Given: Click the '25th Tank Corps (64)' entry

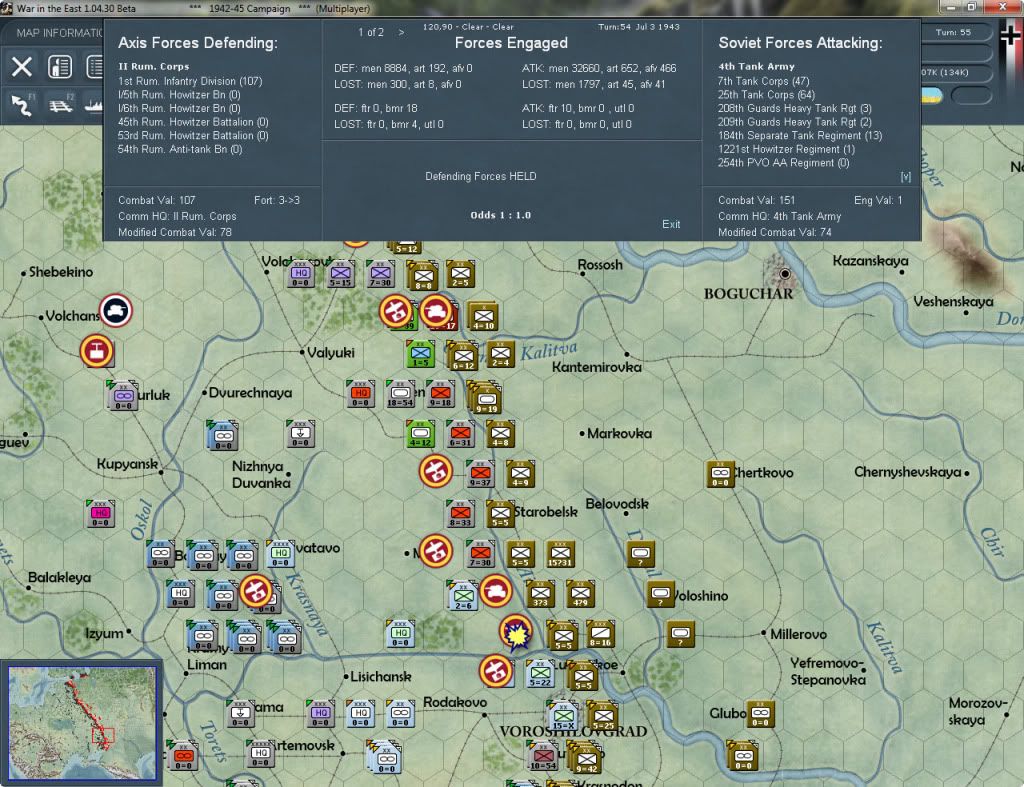Looking at the screenshot, I should (767, 95).
